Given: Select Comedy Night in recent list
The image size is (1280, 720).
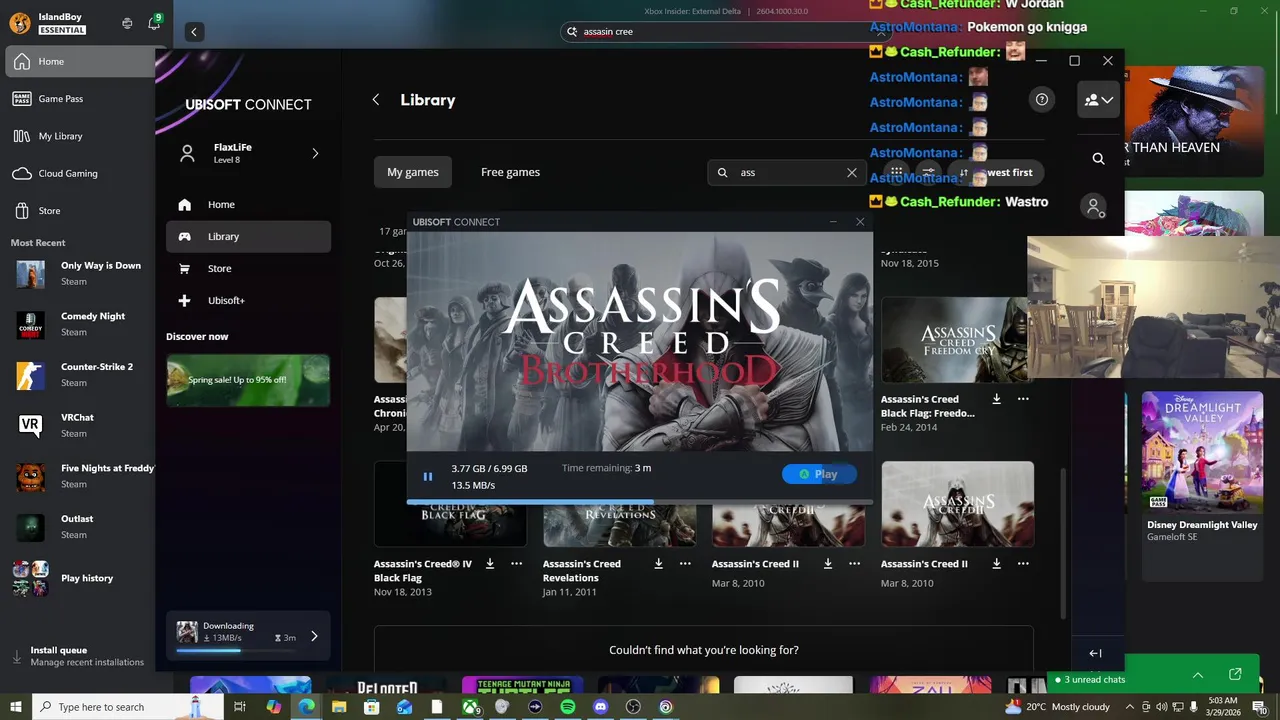Looking at the screenshot, I should 80,324.
